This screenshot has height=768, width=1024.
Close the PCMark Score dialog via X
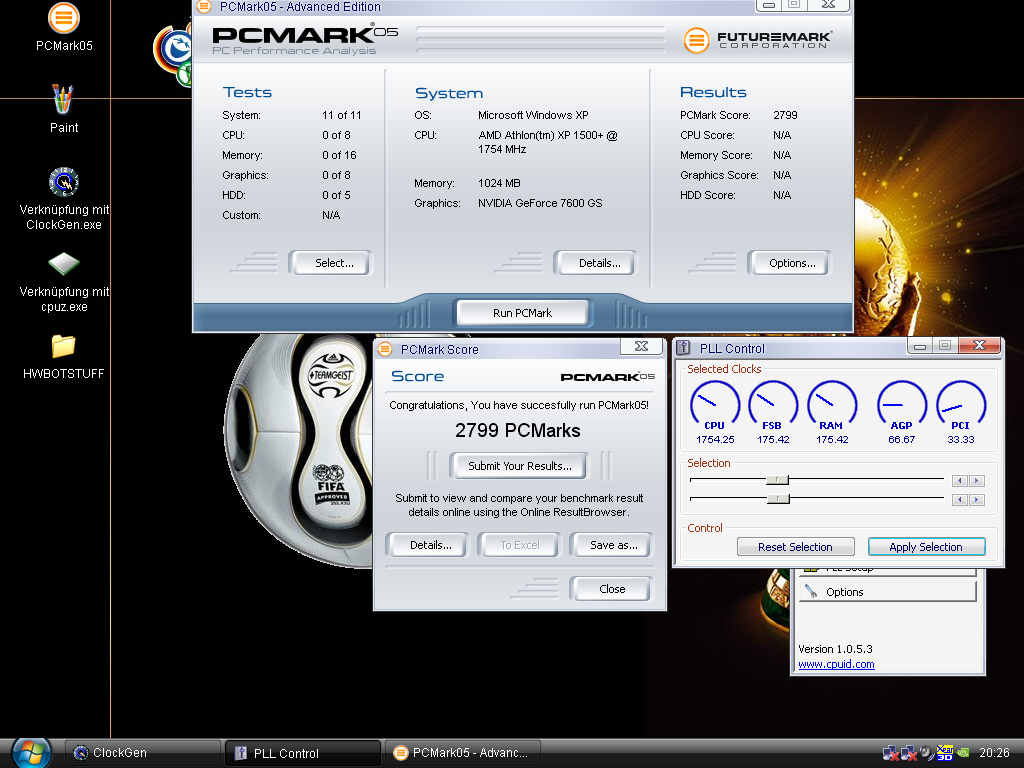tap(641, 346)
